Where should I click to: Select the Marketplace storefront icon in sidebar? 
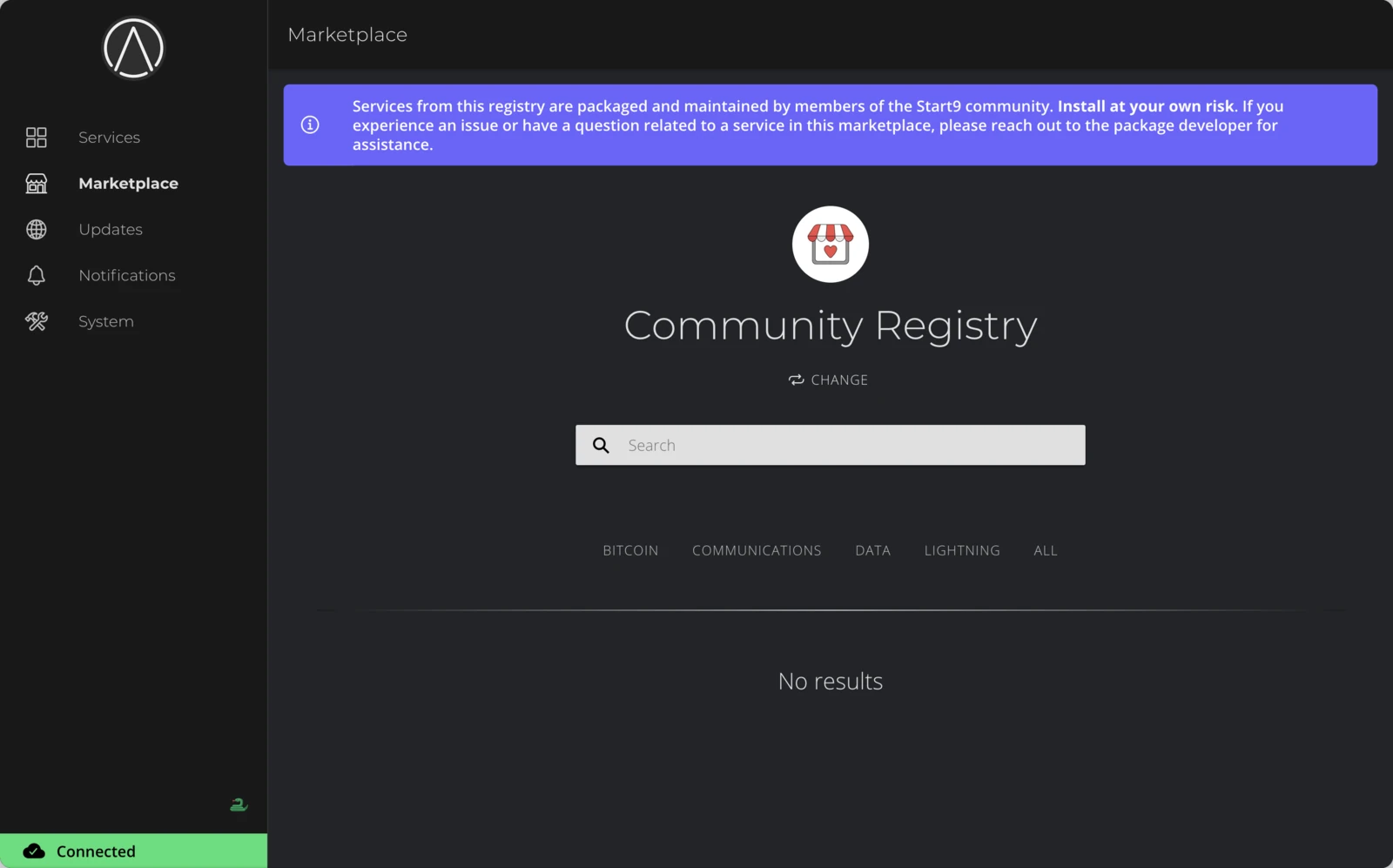[36, 183]
